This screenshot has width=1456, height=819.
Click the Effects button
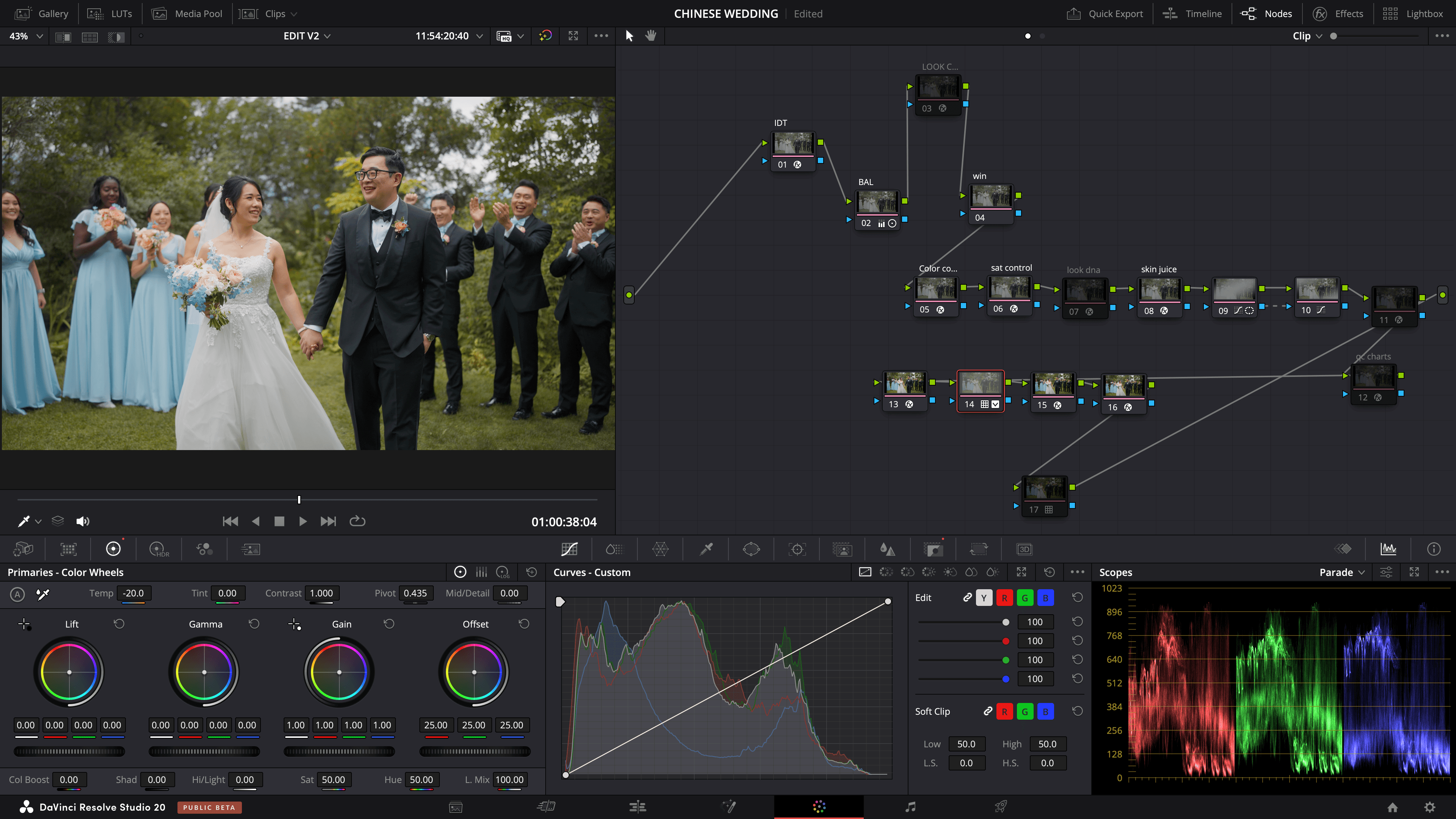(x=1337, y=14)
